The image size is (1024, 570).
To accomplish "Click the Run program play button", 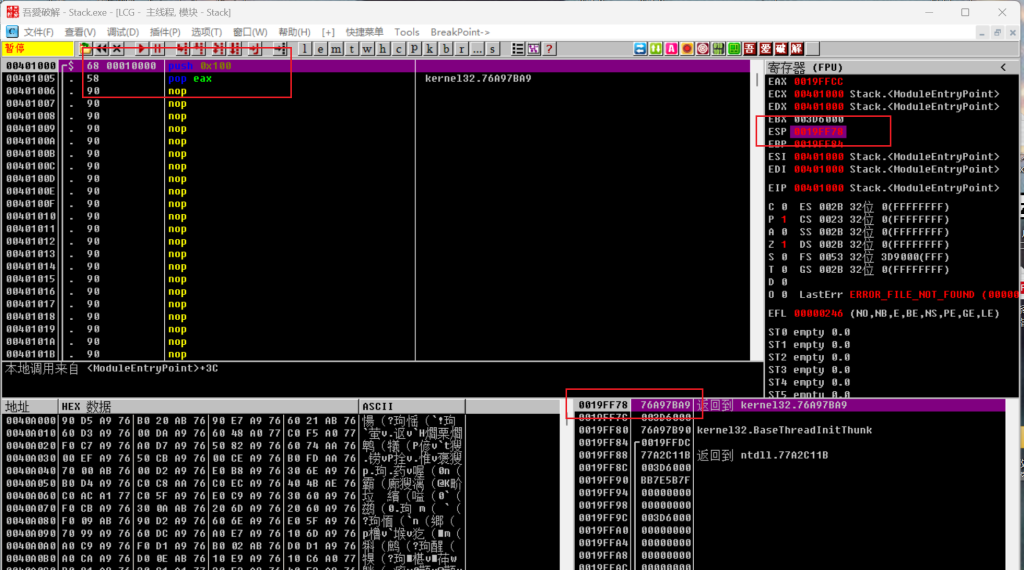I will tap(142, 49).
